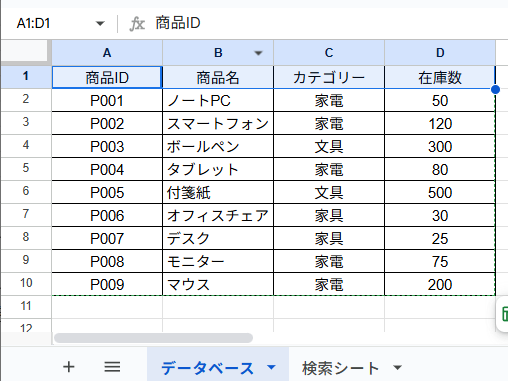
Task: Click the blue selection fill handle
Action: (x=495, y=89)
